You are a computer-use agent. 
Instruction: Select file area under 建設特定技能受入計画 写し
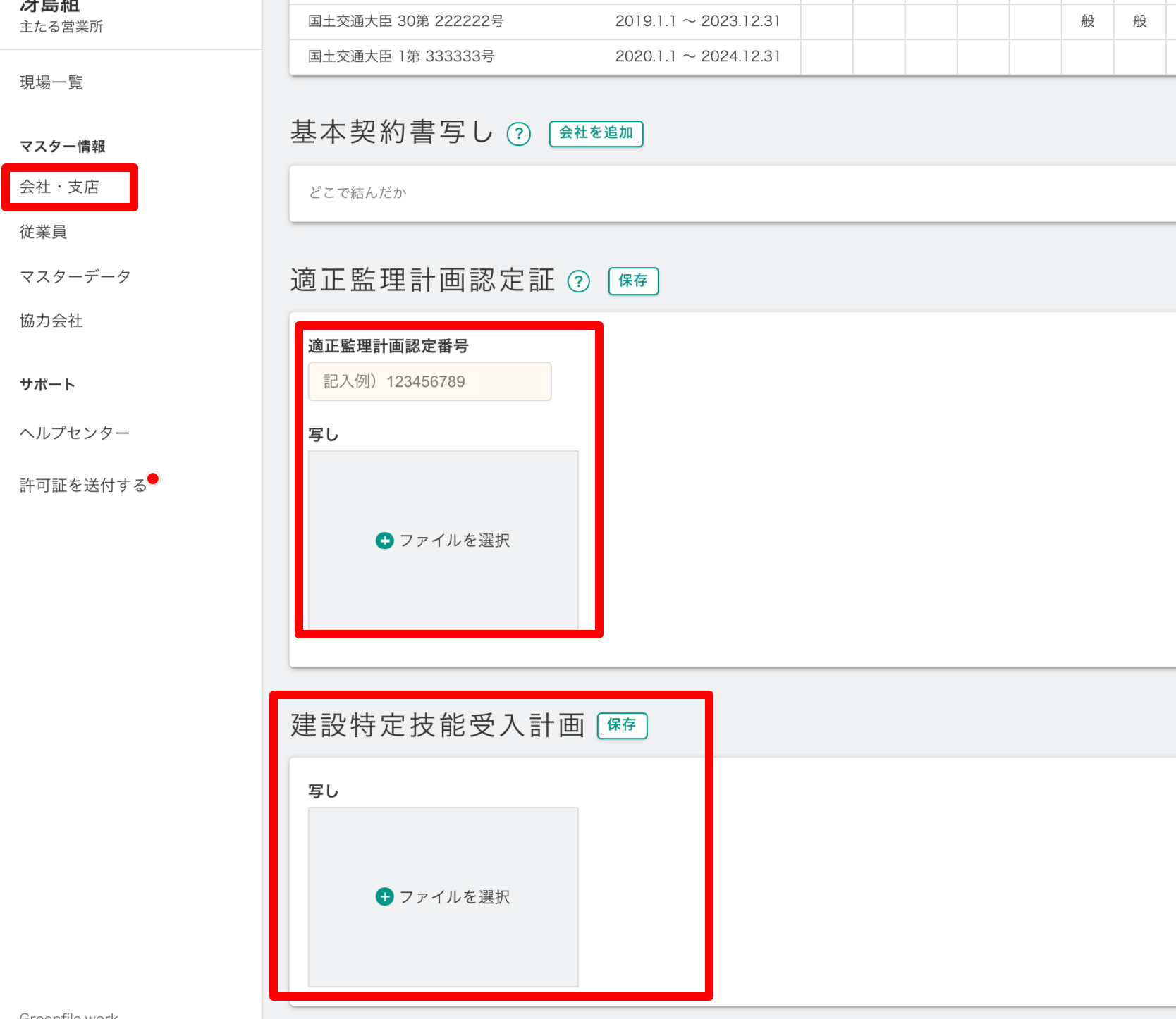[x=443, y=897]
